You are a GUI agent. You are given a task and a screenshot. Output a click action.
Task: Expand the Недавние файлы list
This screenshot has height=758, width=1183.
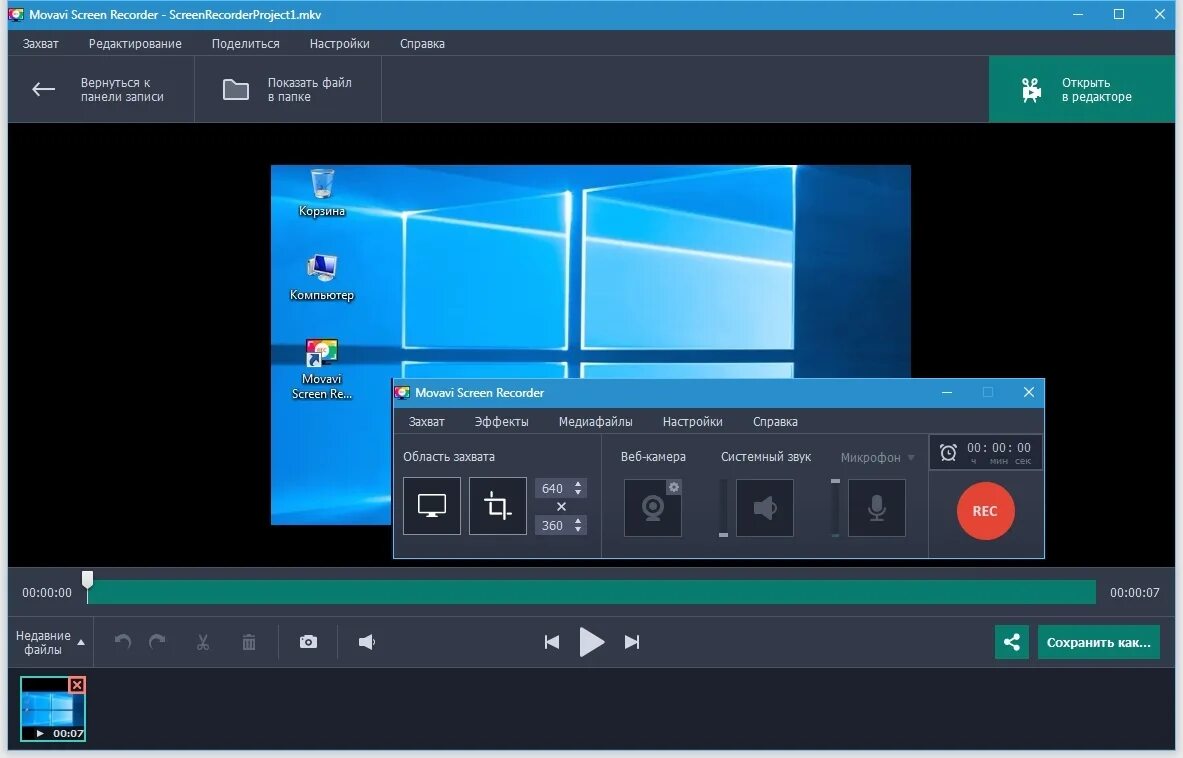click(x=50, y=642)
